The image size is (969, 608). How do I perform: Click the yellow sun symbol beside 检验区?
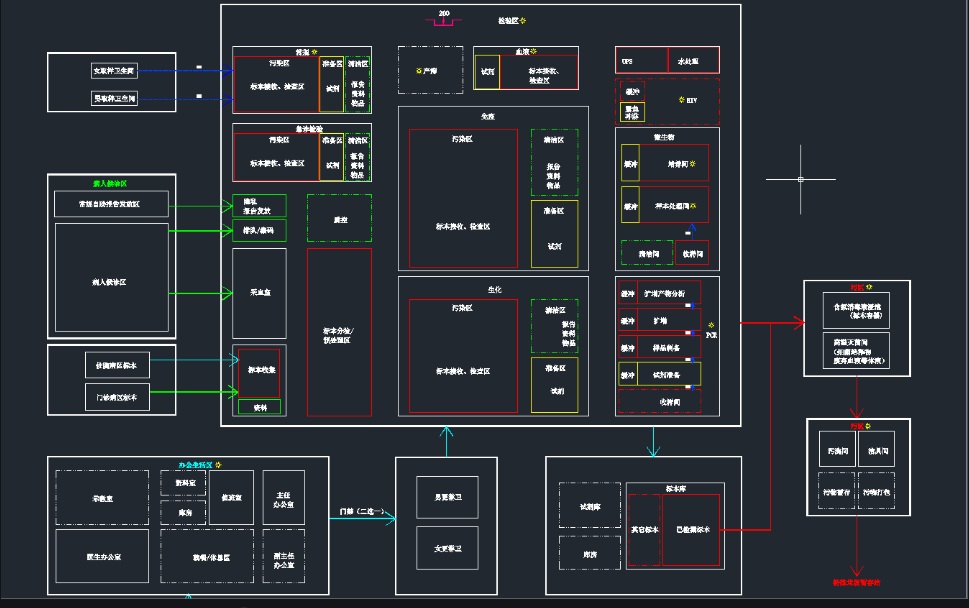click(522, 20)
